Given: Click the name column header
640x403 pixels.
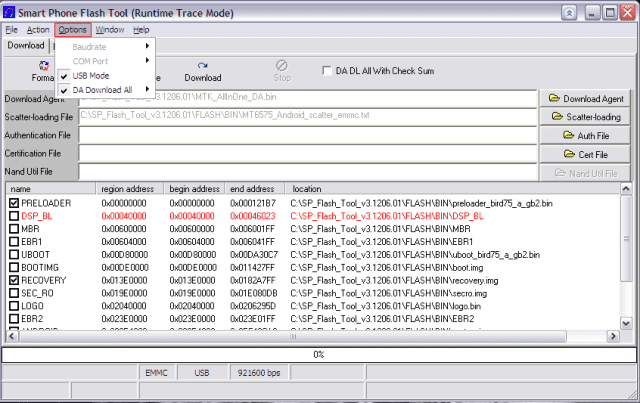Looking at the screenshot, I should 51,189.
